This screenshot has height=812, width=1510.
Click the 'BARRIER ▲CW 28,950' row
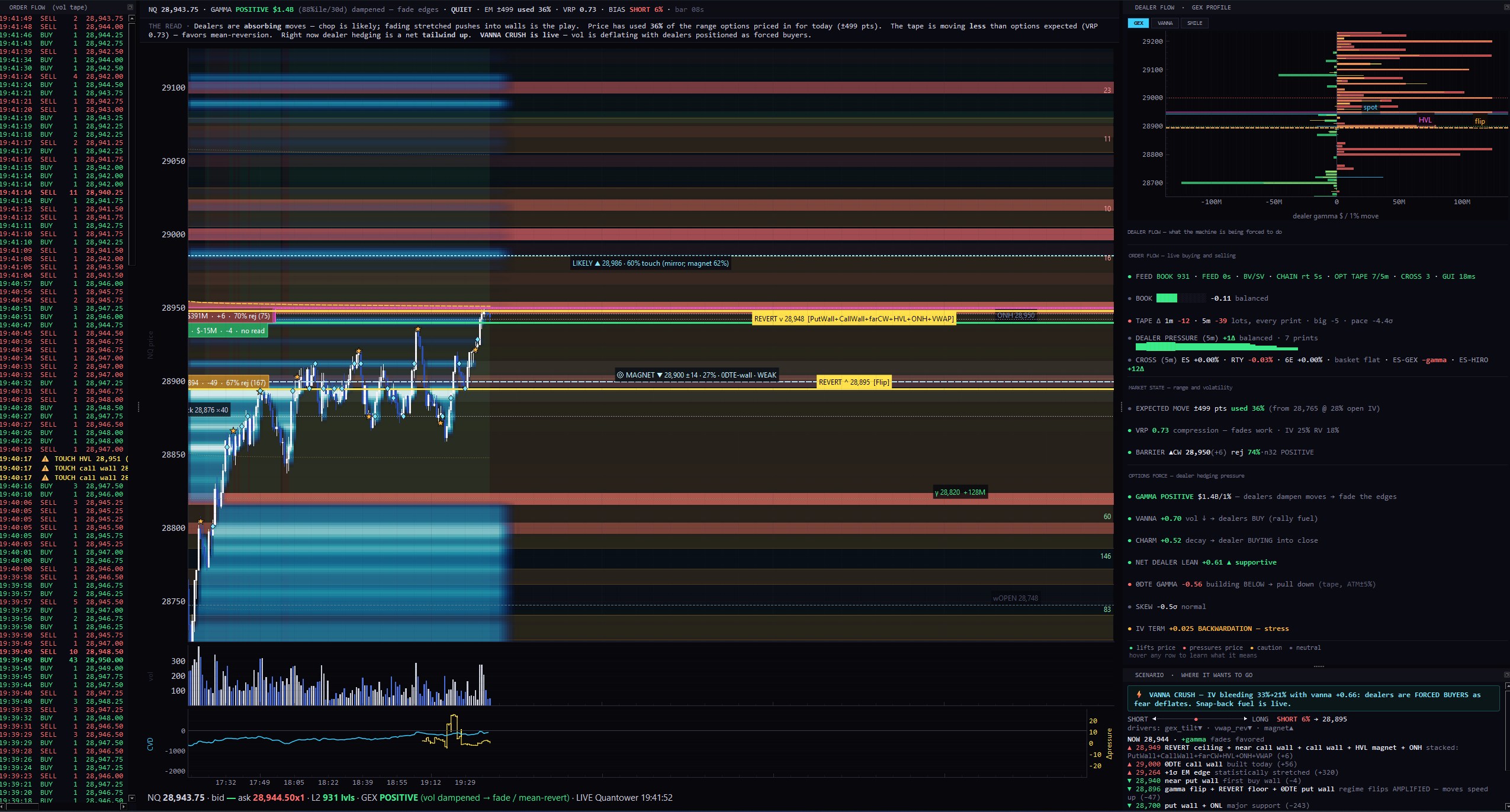point(1221,452)
